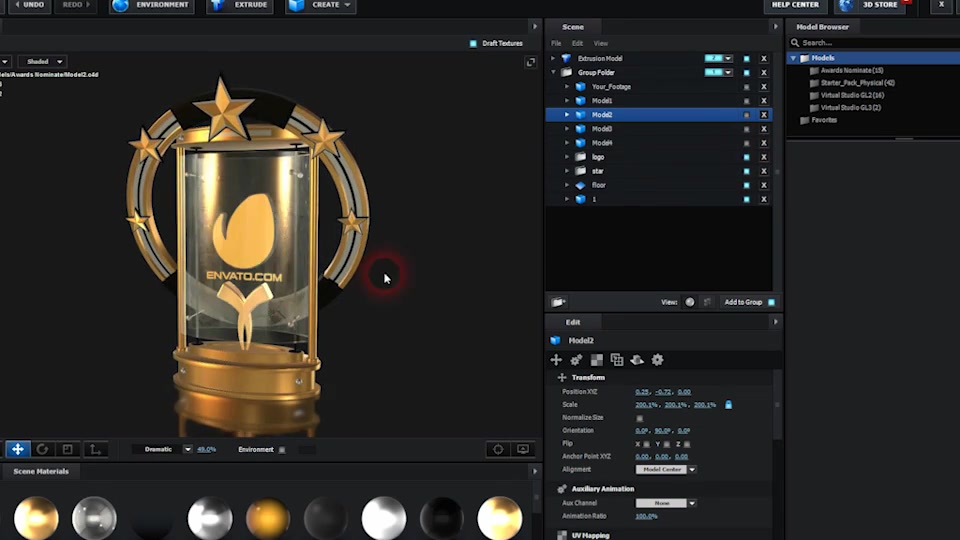This screenshot has width=960, height=540.
Task: Open the Extrusion Model group number dropdown
Action: [x=728, y=59]
